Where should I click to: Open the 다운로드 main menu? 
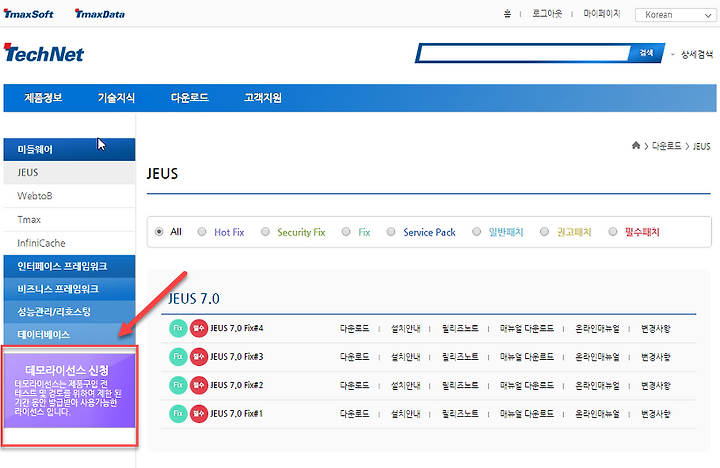pos(190,97)
